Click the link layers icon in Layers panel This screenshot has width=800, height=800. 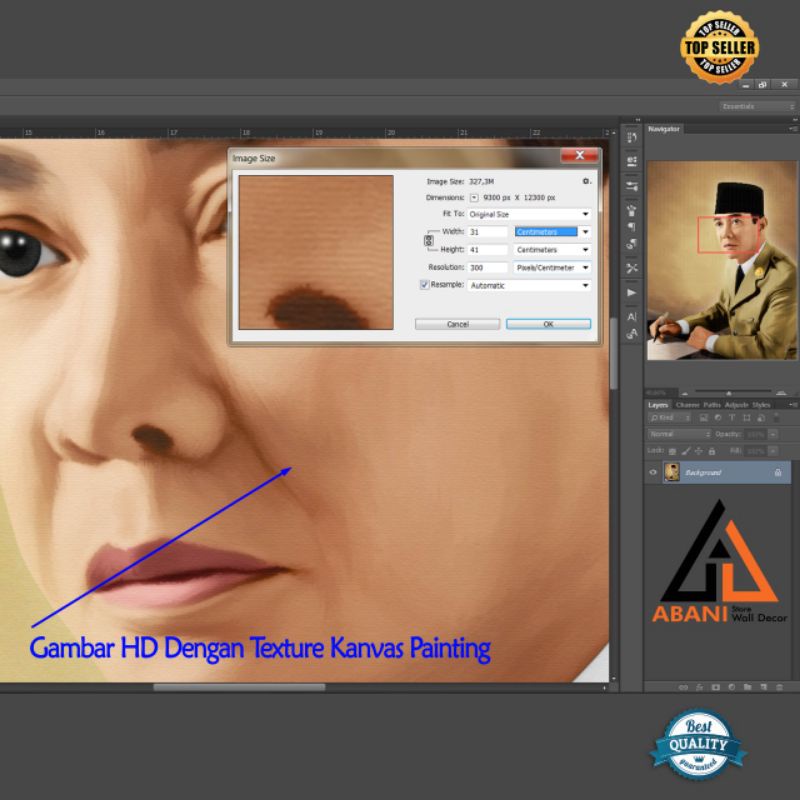(x=684, y=687)
